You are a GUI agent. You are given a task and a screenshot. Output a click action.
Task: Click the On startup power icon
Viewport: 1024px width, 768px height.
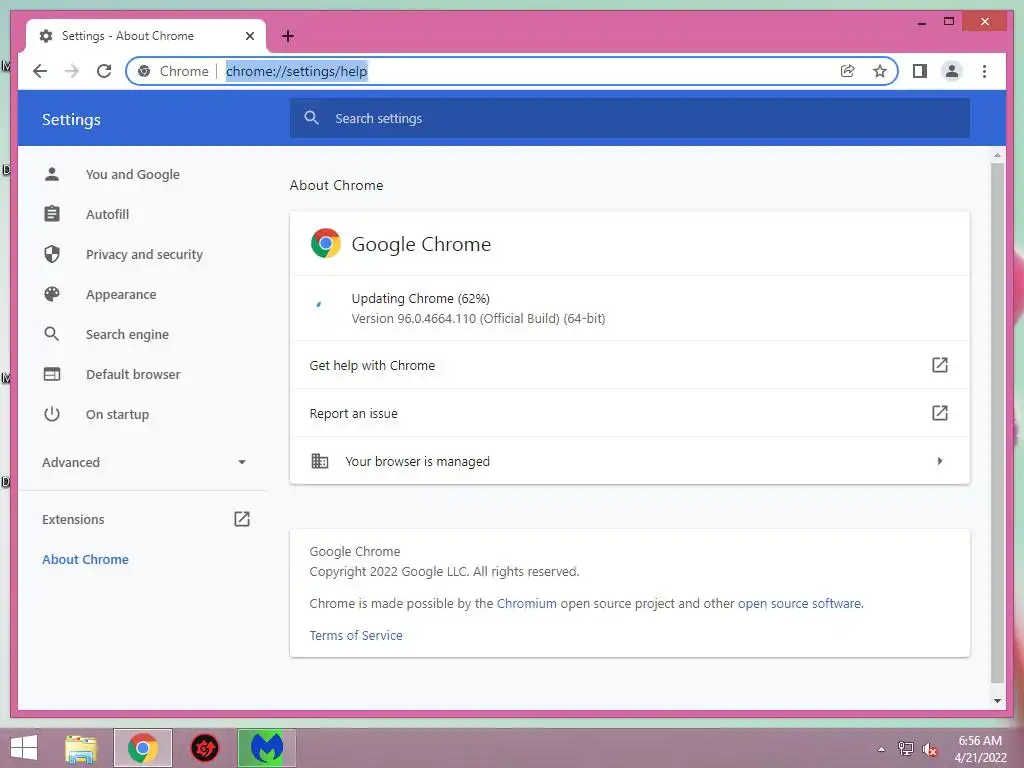pos(52,414)
